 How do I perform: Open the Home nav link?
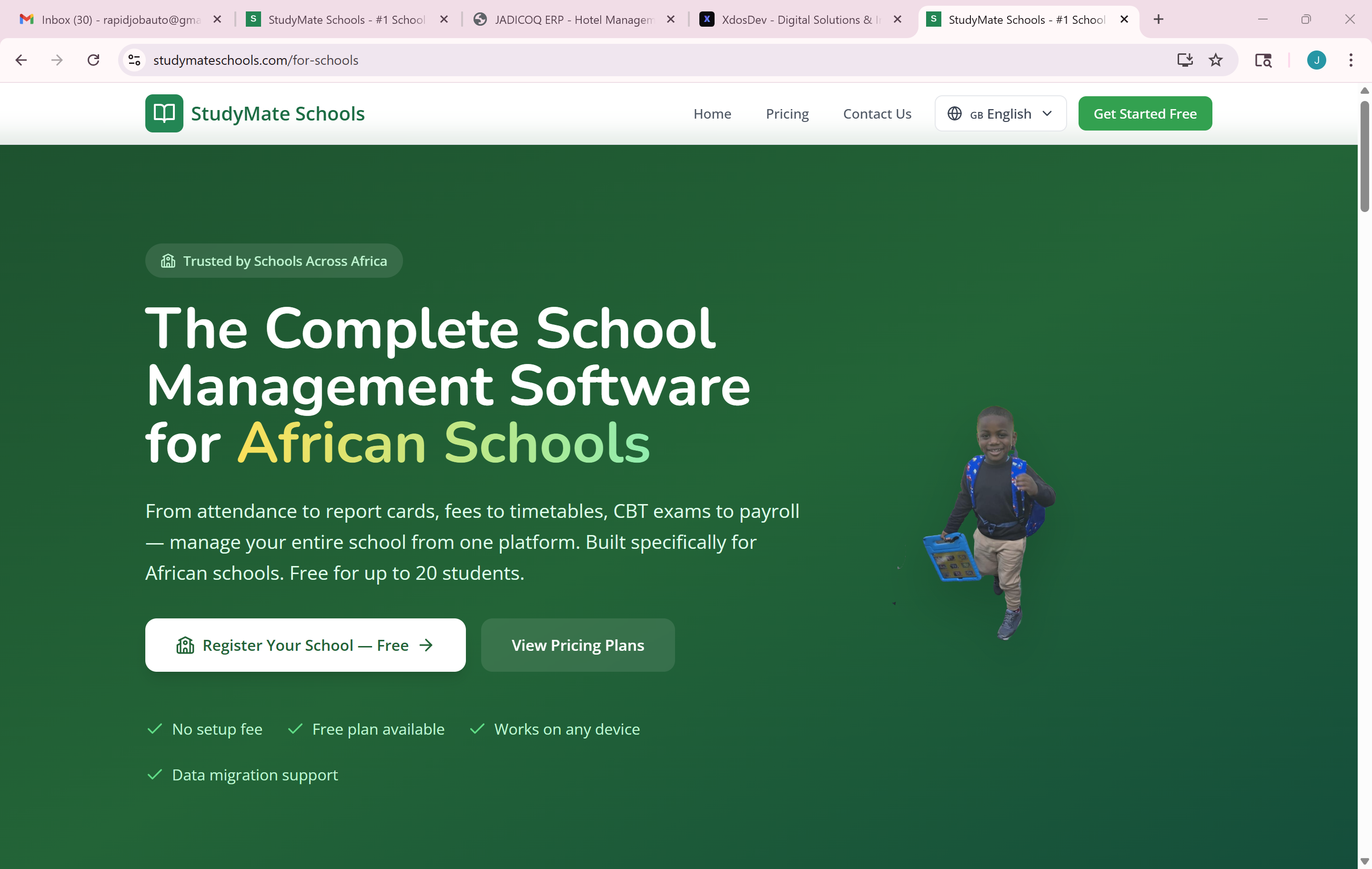pos(712,114)
